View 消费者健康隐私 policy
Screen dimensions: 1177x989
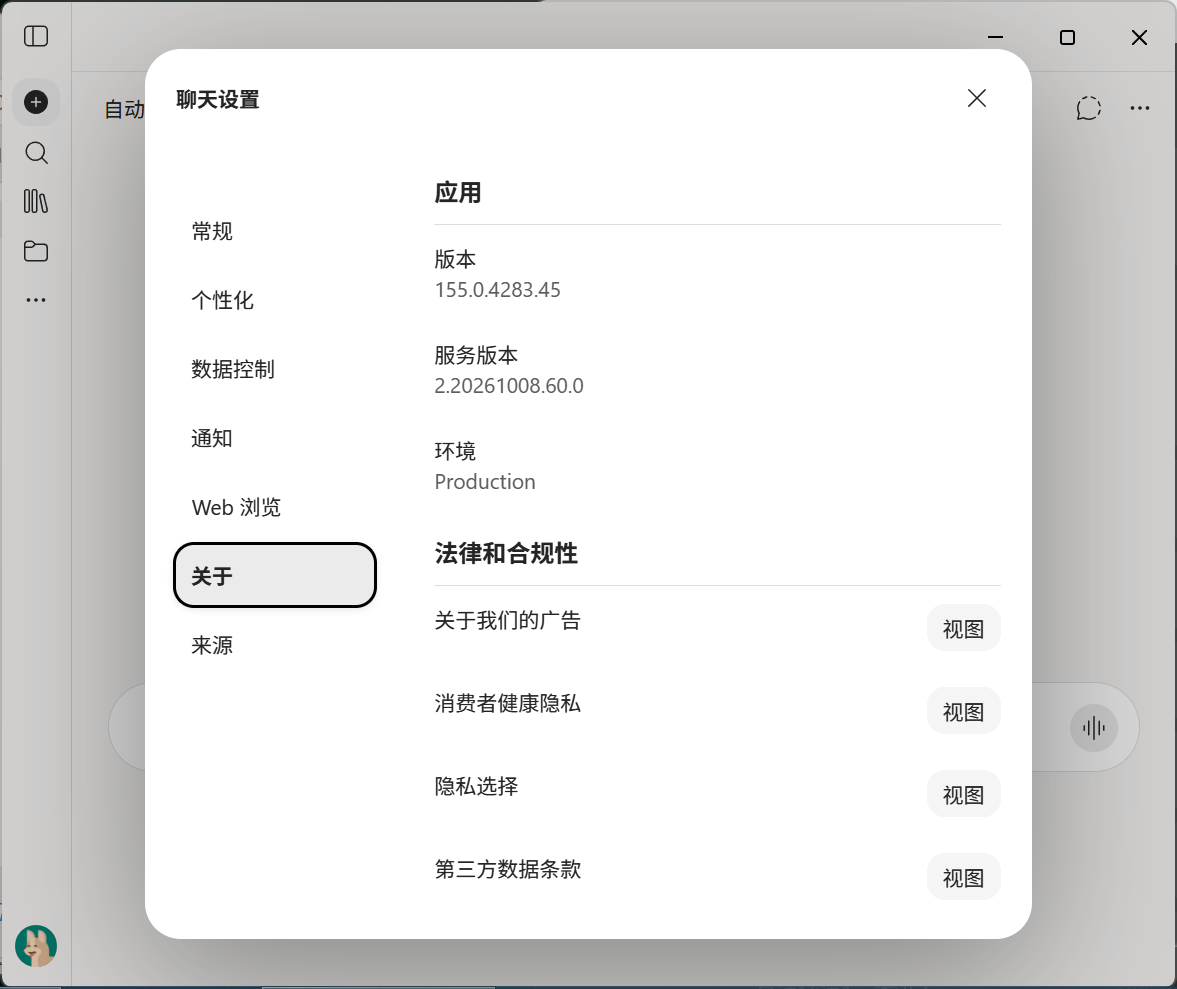964,711
